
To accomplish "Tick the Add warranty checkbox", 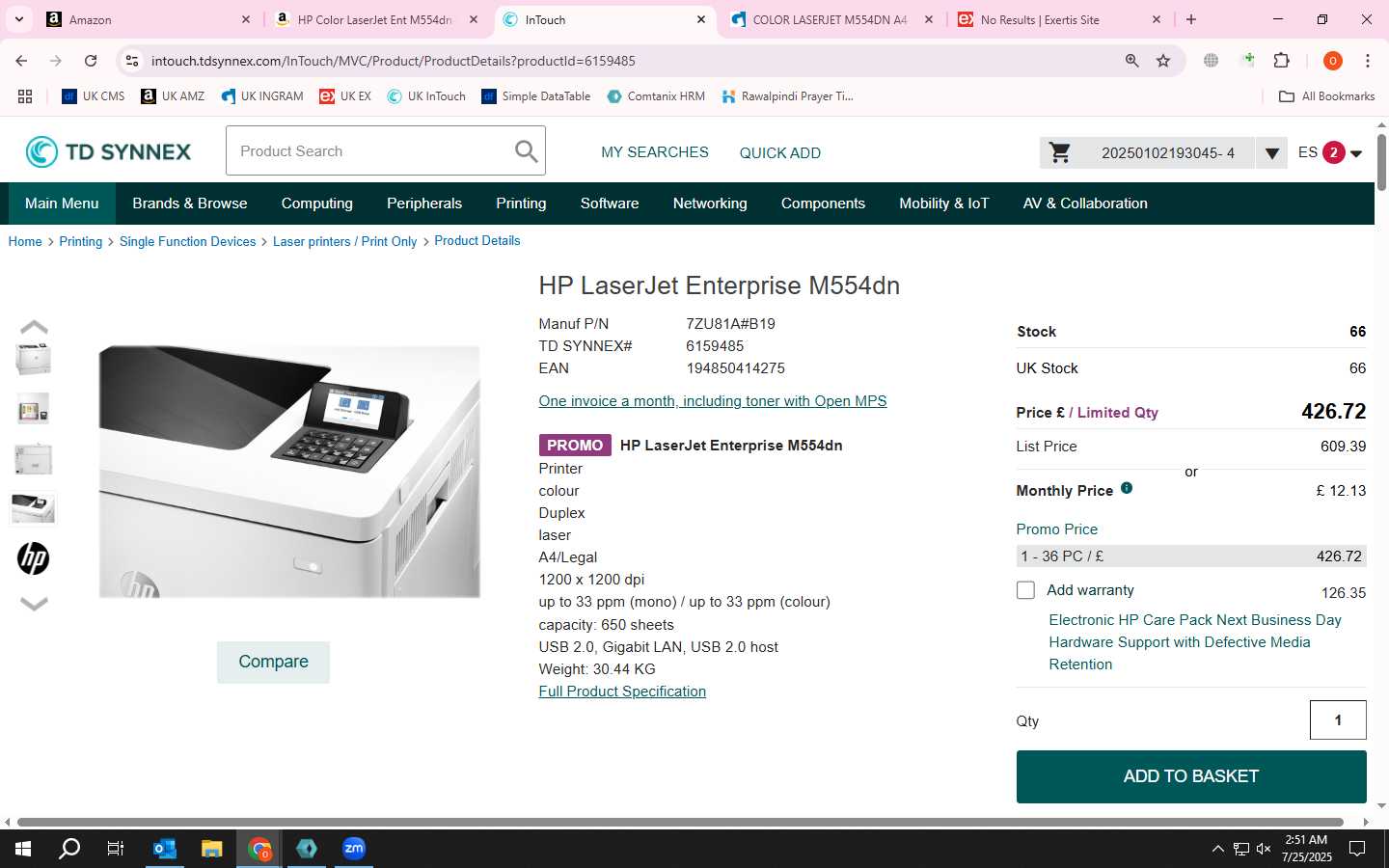I will [1025, 590].
